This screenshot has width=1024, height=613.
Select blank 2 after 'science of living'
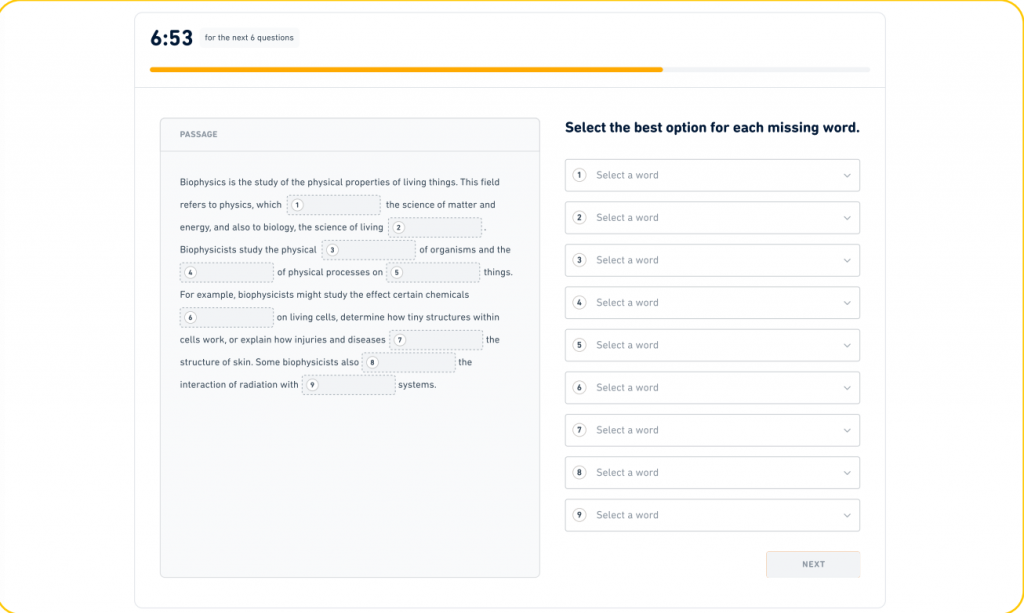point(435,227)
